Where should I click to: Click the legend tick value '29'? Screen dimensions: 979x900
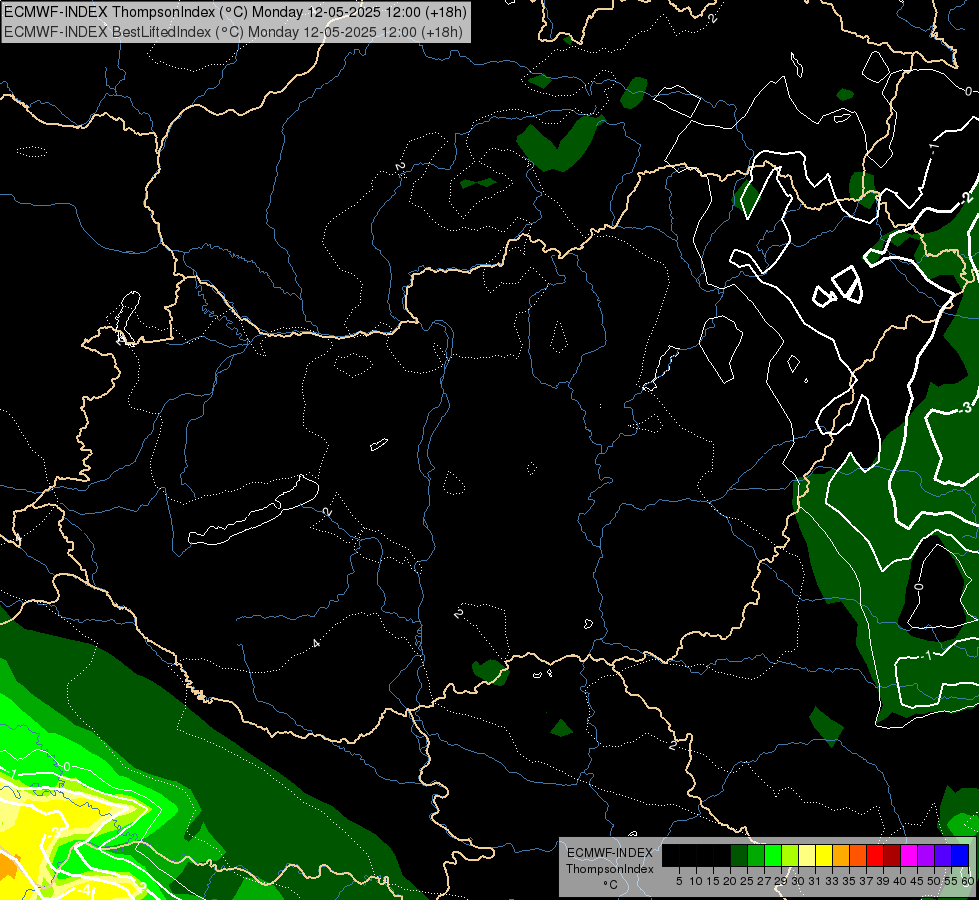click(x=781, y=881)
